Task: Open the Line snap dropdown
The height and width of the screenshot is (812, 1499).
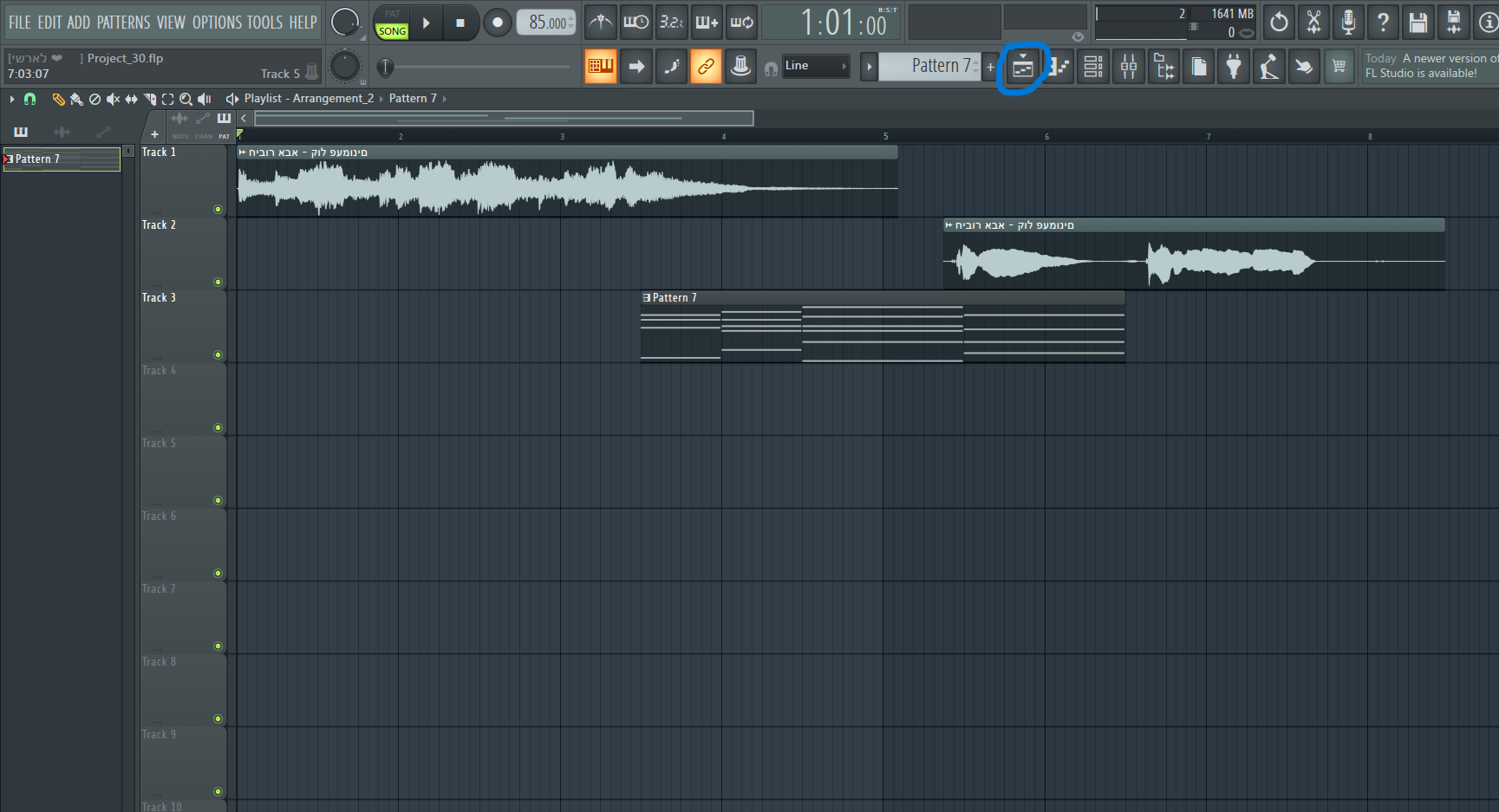Action: point(815,66)
